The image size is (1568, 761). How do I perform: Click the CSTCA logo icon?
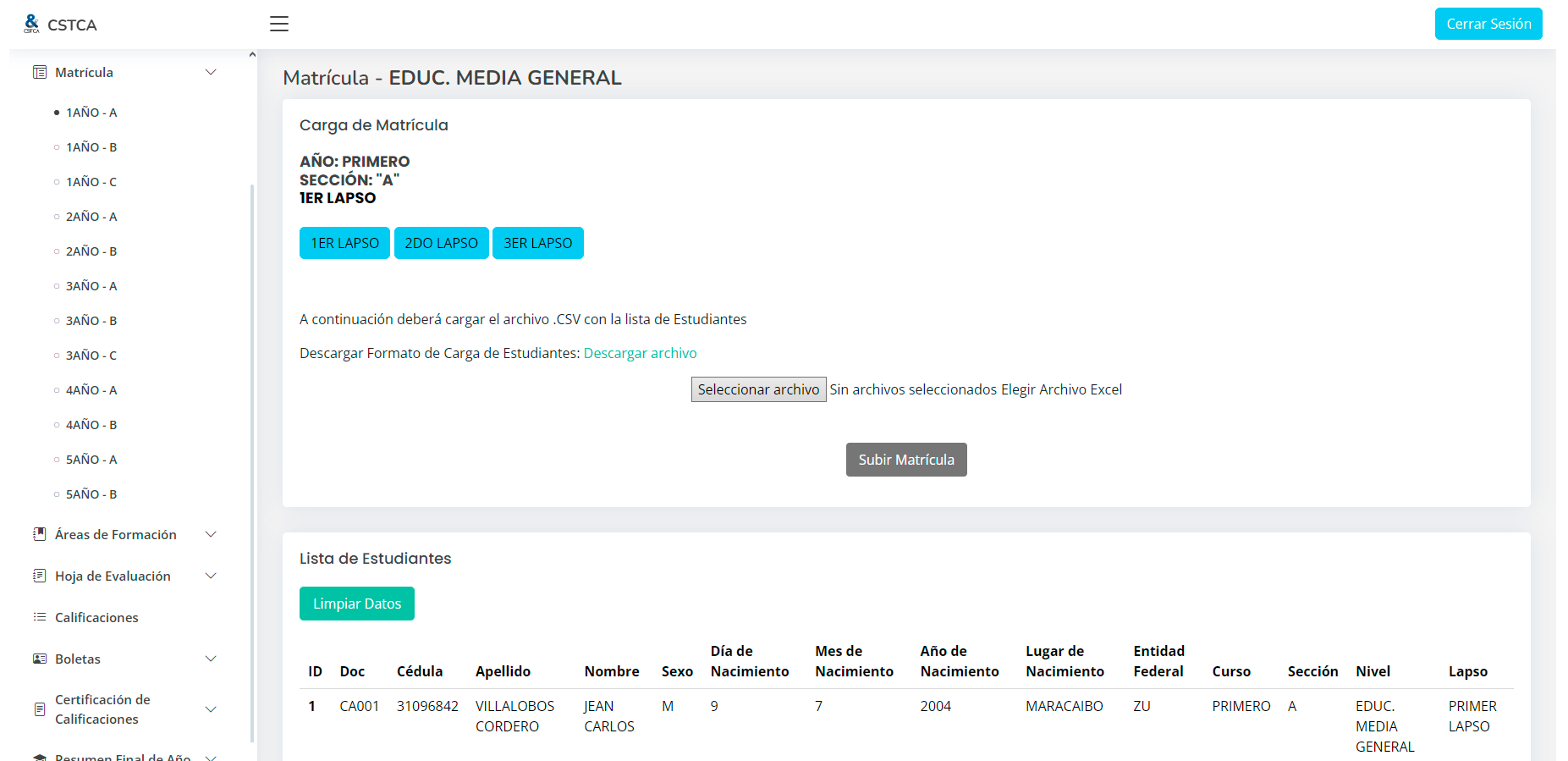click(31, 24)
